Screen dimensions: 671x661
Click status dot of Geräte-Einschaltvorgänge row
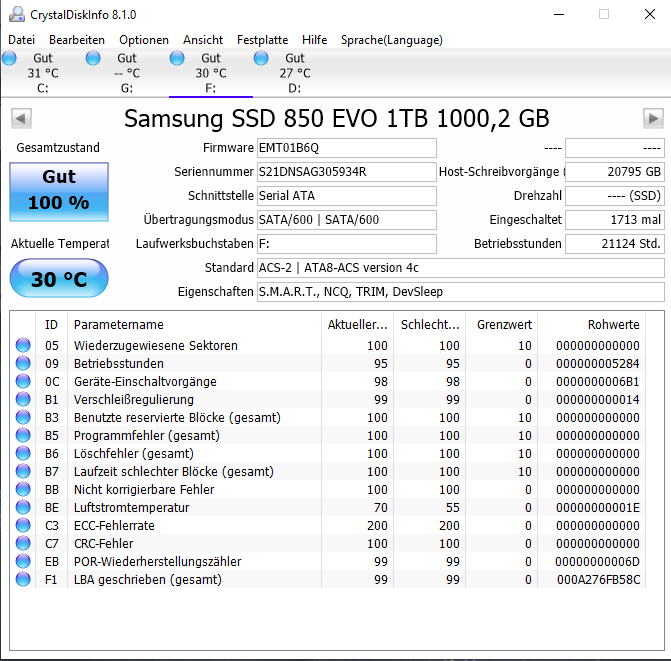pyautogui.click(x=23, y=381)
